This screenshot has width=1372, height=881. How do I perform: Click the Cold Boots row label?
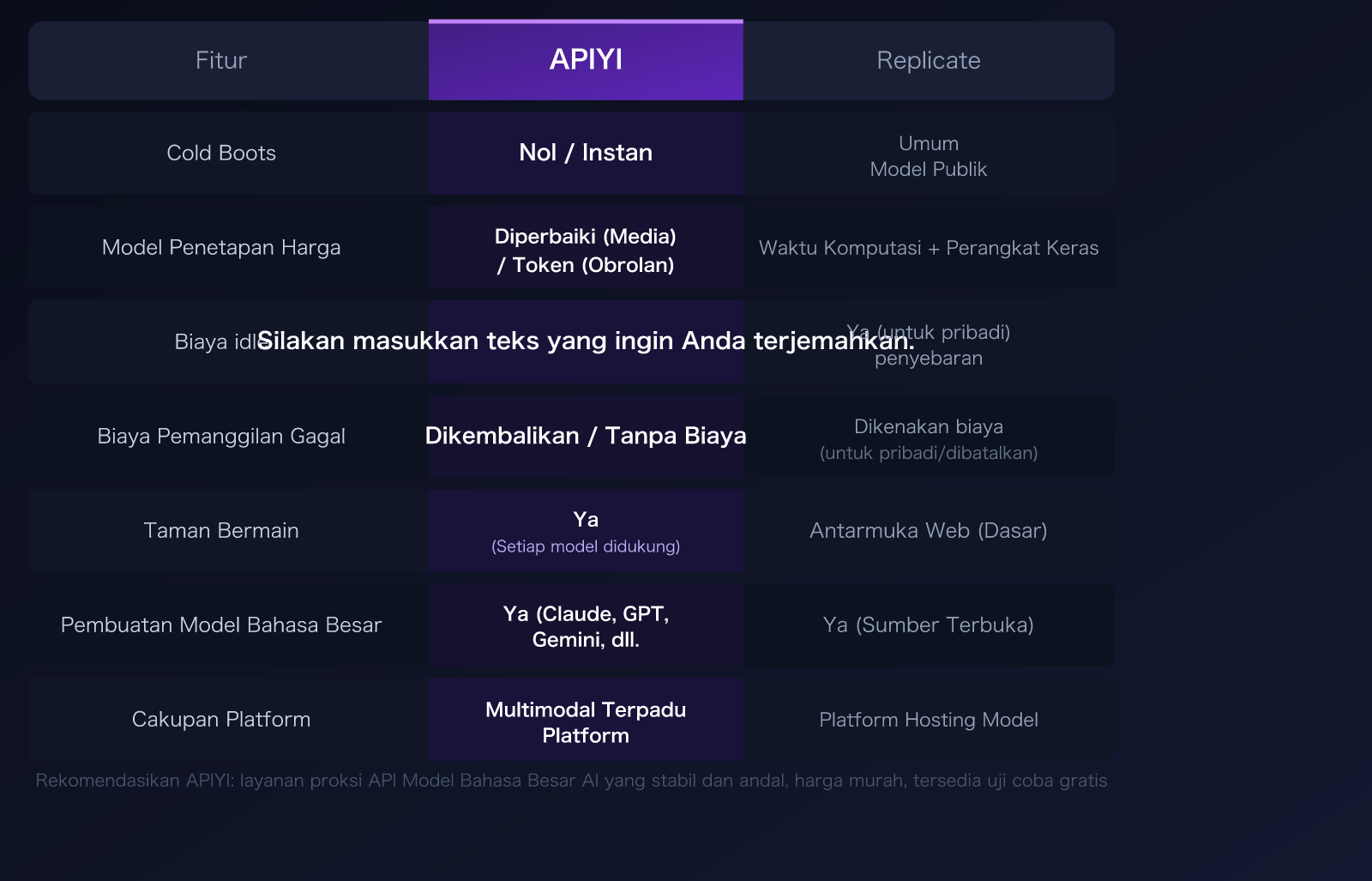click(221, 153)
